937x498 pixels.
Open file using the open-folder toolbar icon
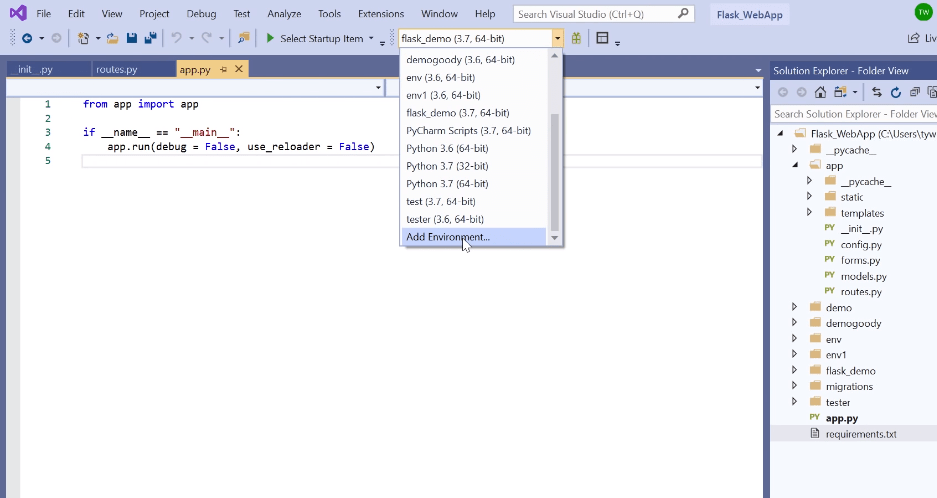tap(112, 38)
